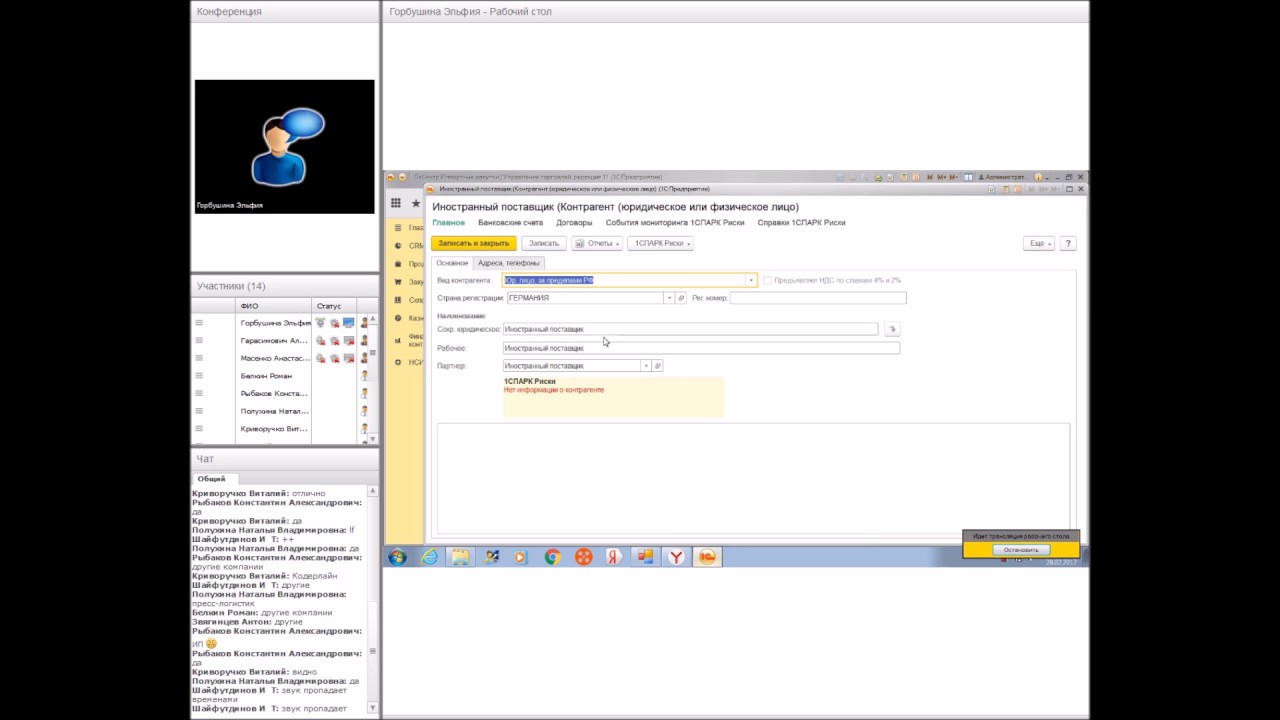Click the first status icon for Масенко

320,358
